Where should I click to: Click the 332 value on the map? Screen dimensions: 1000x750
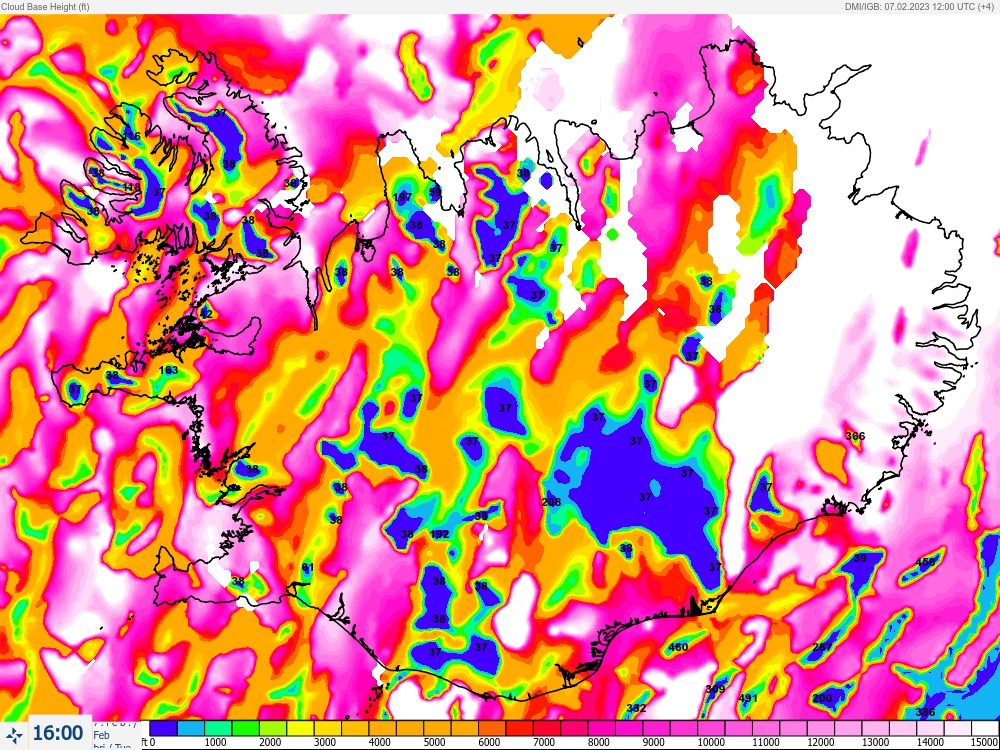tap(636, 708)
